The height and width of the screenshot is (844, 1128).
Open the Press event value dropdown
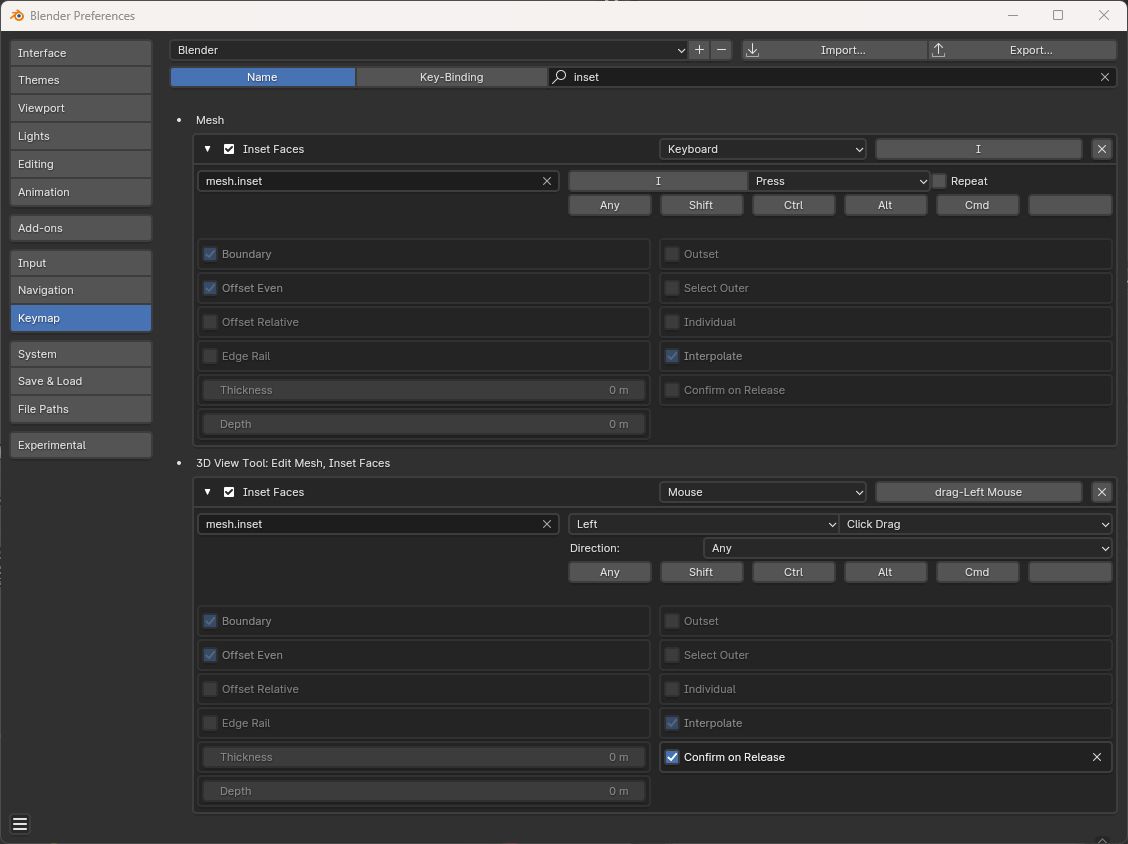[839, 181]
